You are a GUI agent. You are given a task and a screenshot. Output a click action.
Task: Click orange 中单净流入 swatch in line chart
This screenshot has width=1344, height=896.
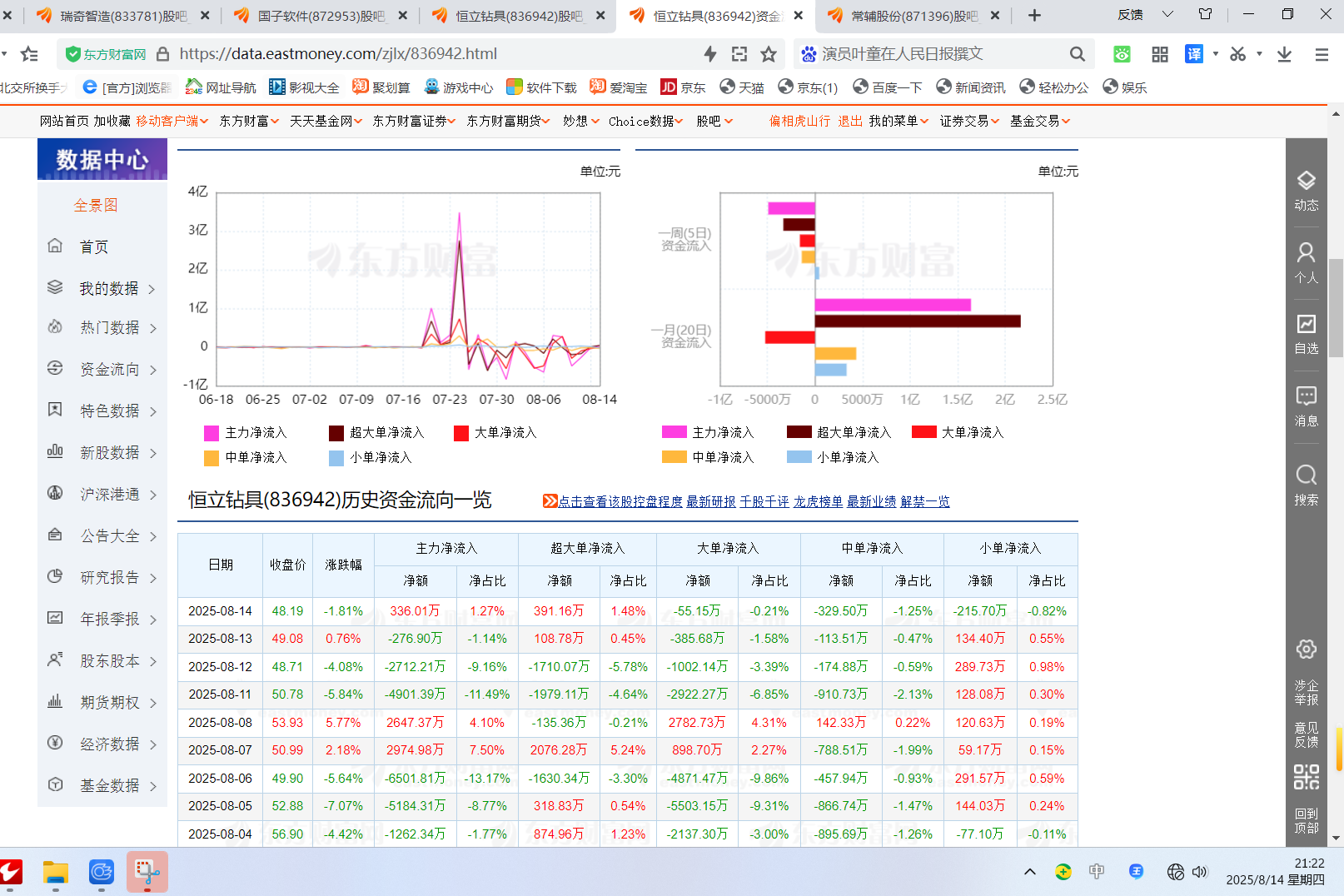(212, 458)
